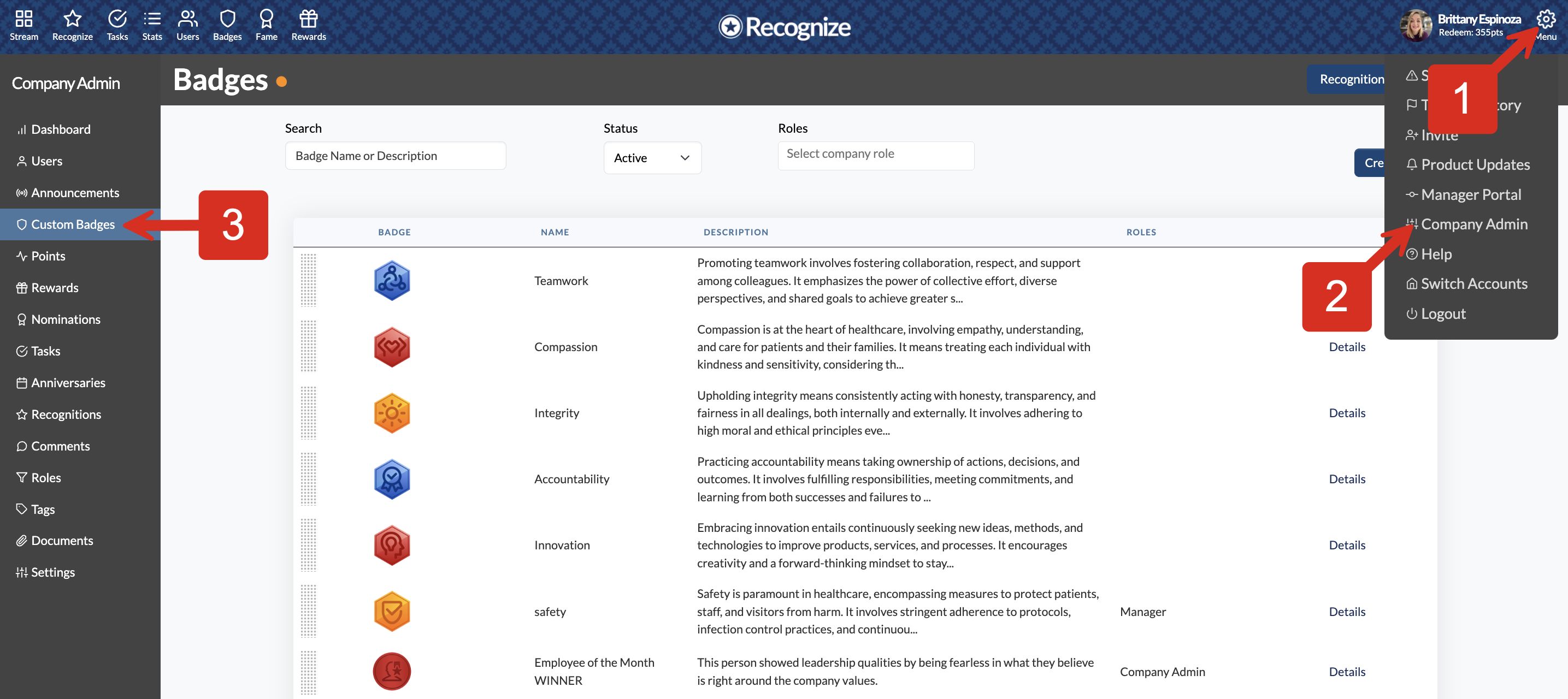Select Company Admin in the dropdown menu
Image resolution: width=1568 pixels, height=699 pixels.
tap(1473, 224)
